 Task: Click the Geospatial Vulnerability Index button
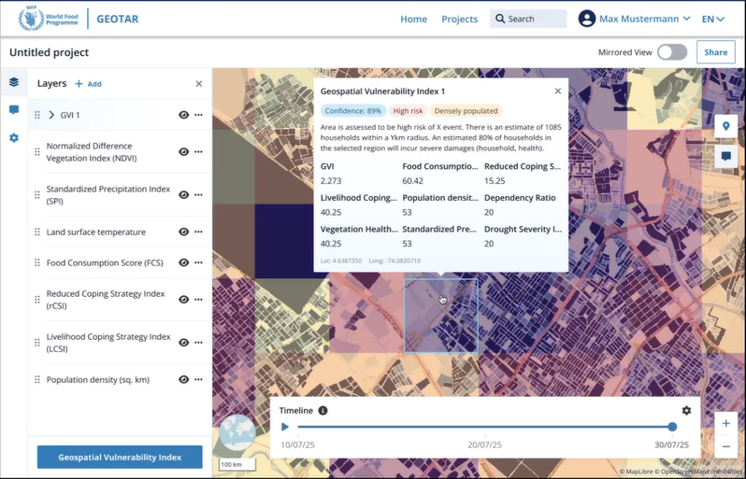pyautogui.click(x=119, y=457)
